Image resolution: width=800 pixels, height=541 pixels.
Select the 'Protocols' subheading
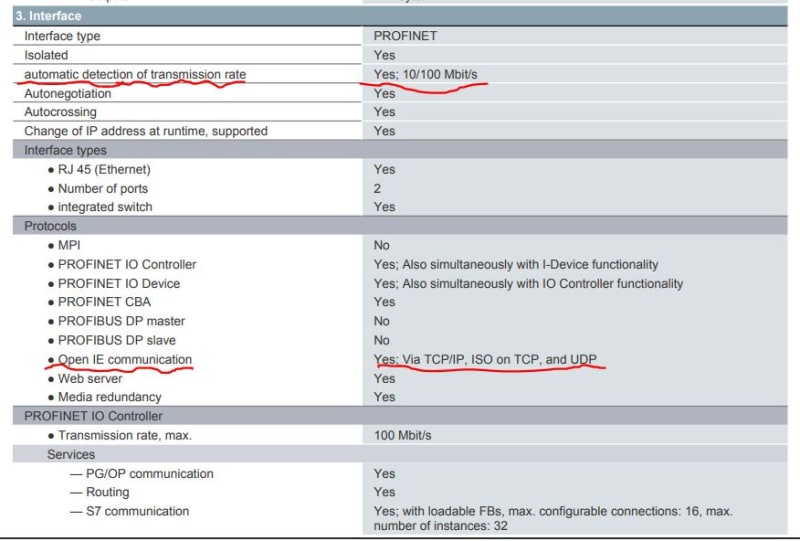tap(50, 226)
